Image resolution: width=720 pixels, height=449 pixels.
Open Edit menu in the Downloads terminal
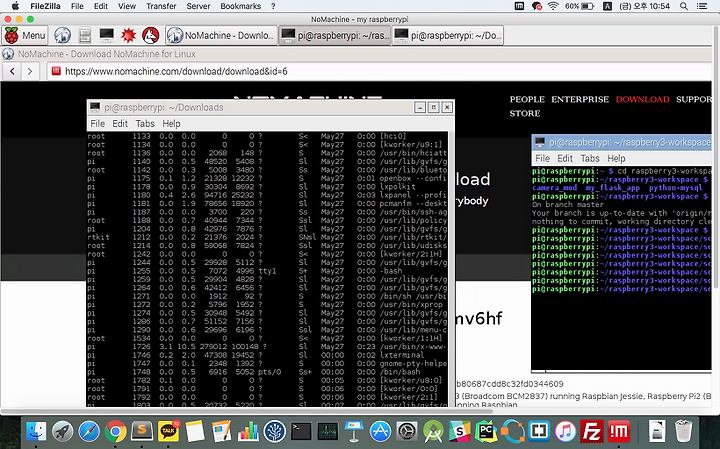[120, 123]
